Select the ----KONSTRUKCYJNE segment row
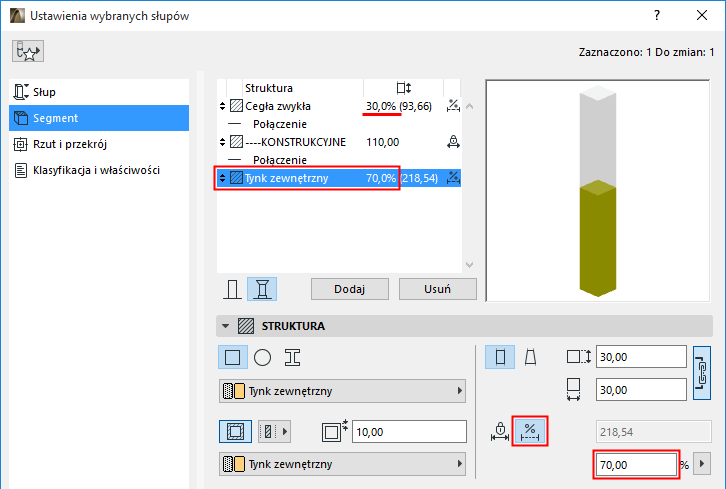Screen dimensions: 726x489 pyautogui.click(x=338, y=142)
